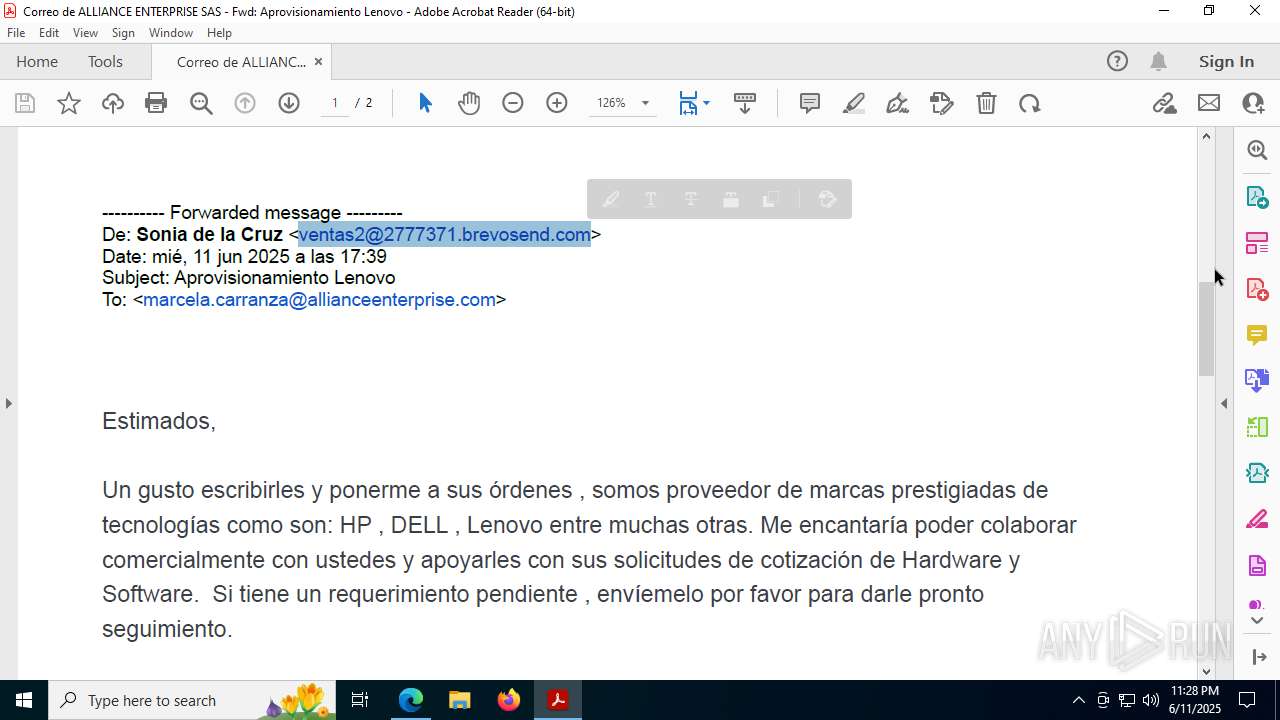Open the Edit menu

click(49, 32)
